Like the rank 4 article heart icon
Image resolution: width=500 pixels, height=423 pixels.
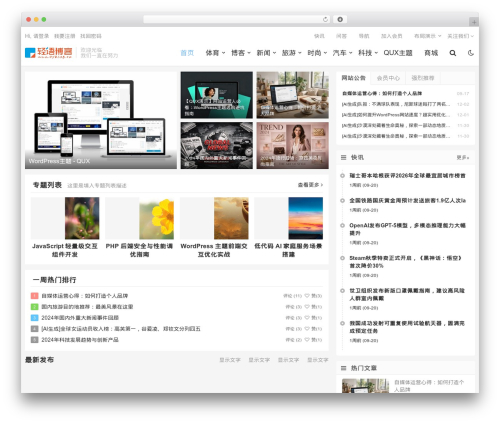307,329
